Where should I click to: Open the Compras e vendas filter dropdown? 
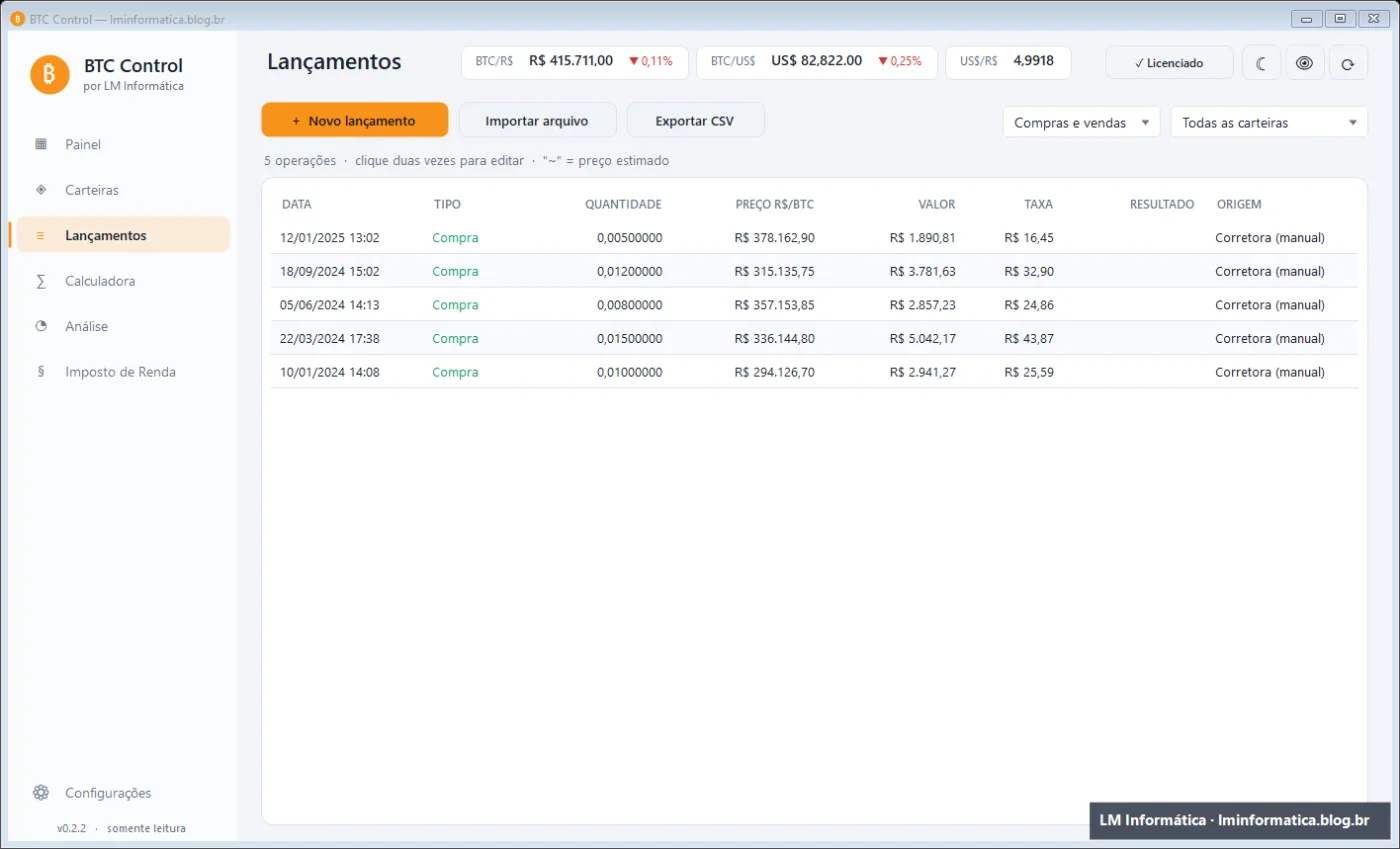(x=1081, y=122)
